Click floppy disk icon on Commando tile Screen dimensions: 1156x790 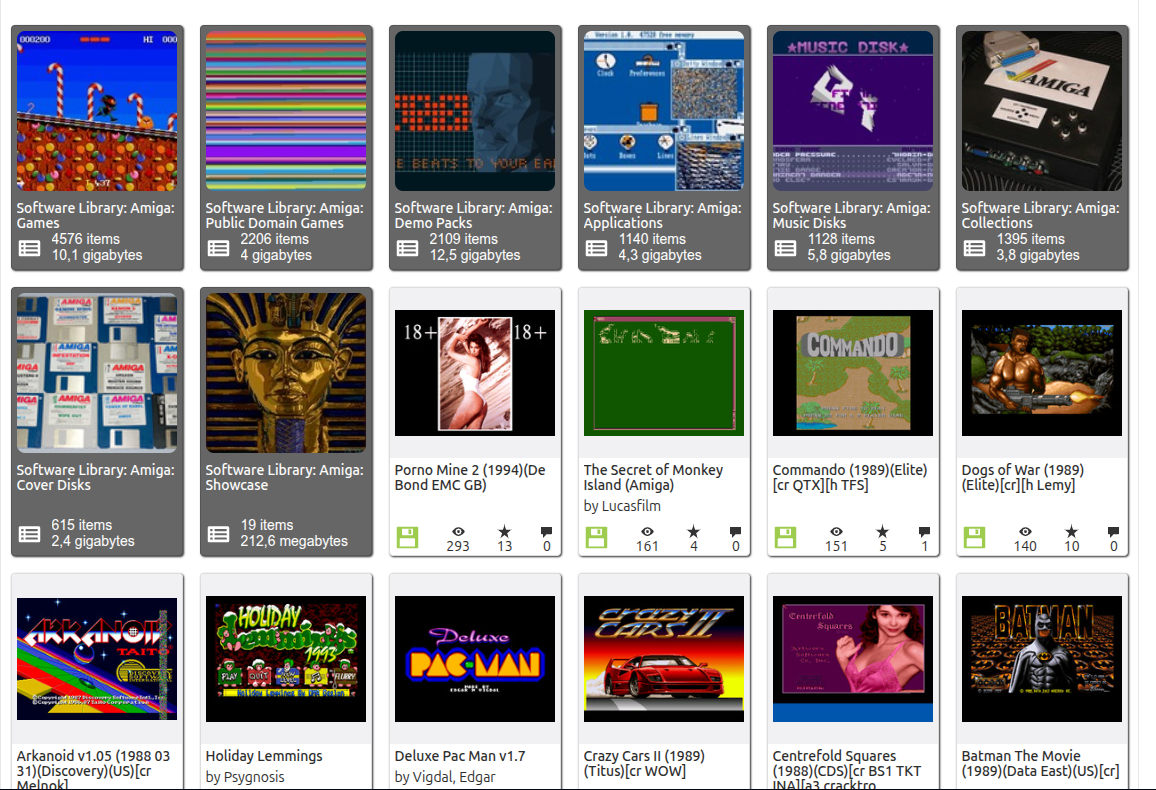click(x=786, y=538)
